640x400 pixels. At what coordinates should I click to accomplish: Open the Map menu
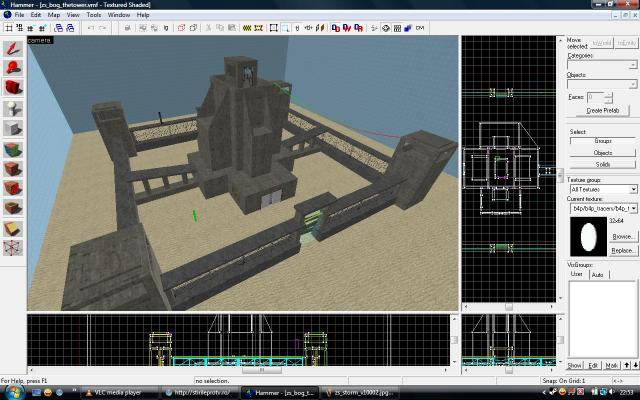[54, 15]
